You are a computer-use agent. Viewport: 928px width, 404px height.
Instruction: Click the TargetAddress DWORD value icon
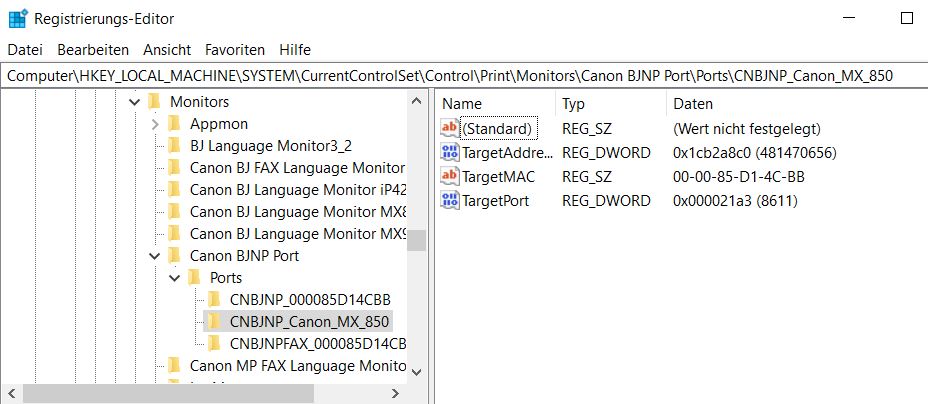click(x=450, y=153)
